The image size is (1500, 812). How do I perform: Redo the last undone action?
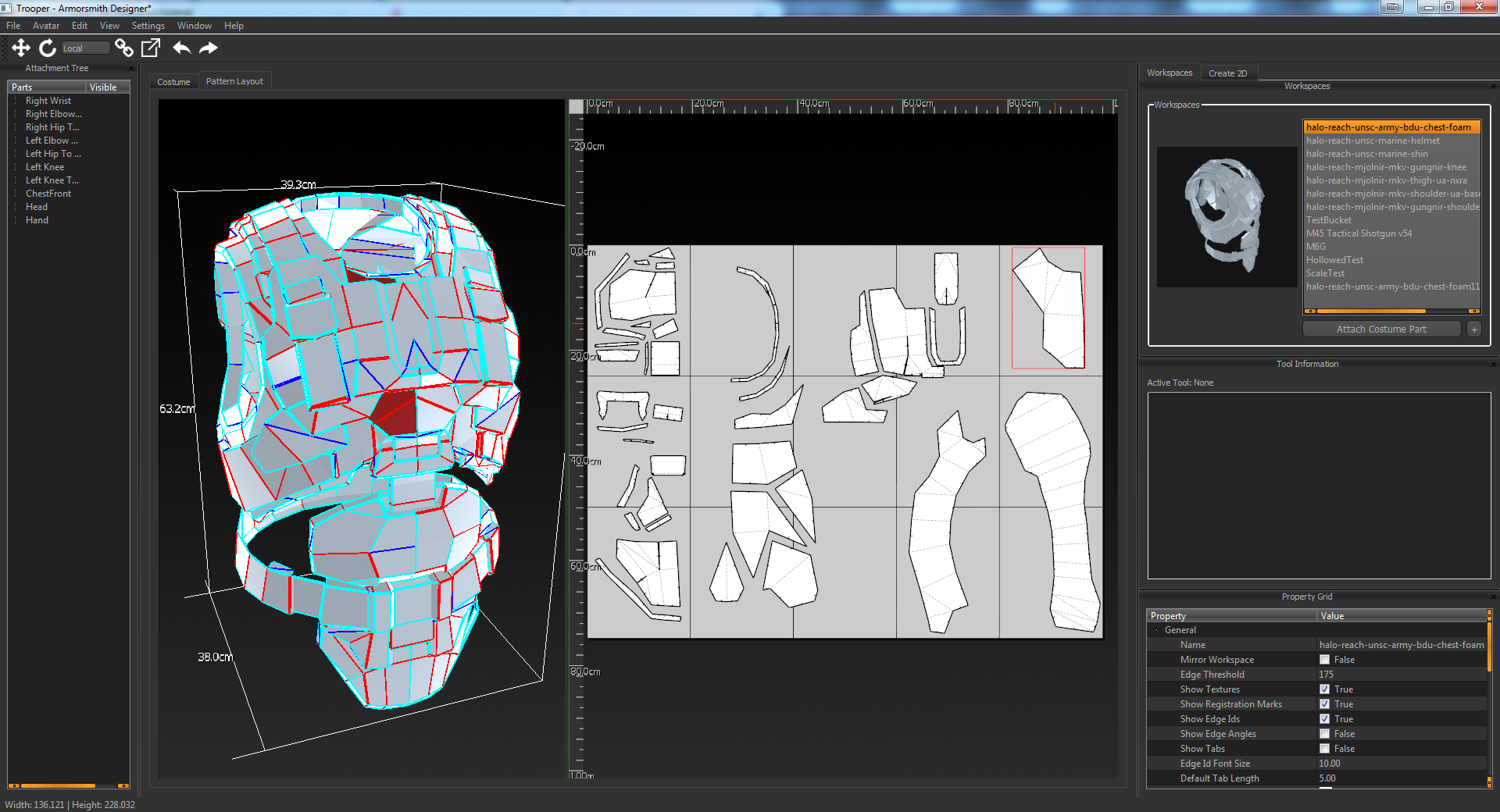pos(209,48)
